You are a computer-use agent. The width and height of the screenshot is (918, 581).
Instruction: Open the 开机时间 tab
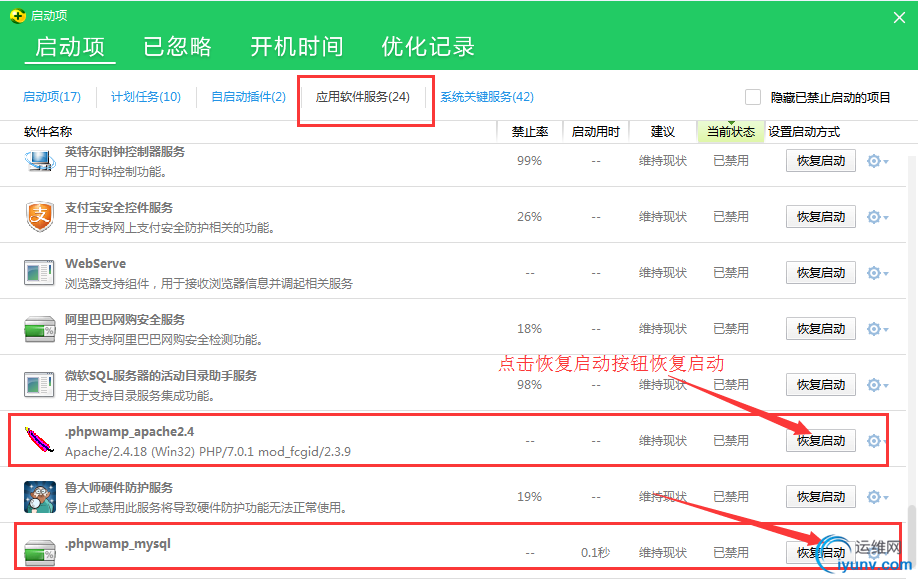pos(296,46)
